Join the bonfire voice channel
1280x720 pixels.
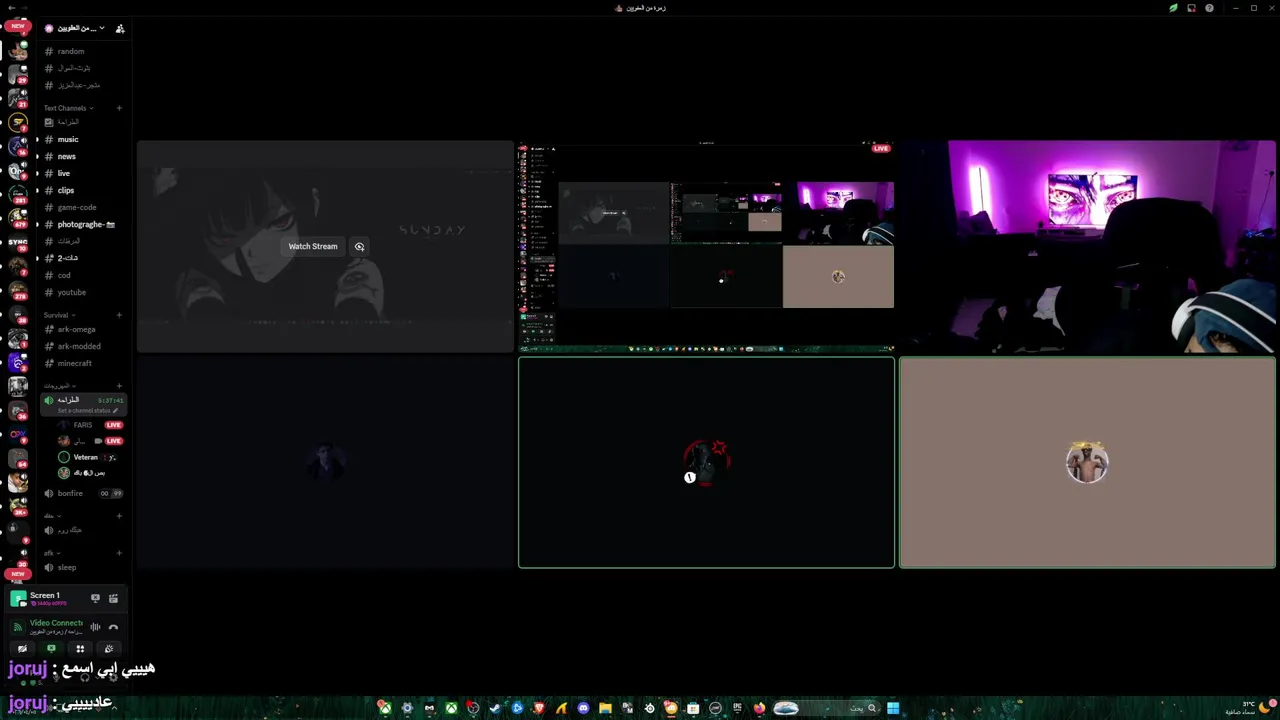pos(83,493)
